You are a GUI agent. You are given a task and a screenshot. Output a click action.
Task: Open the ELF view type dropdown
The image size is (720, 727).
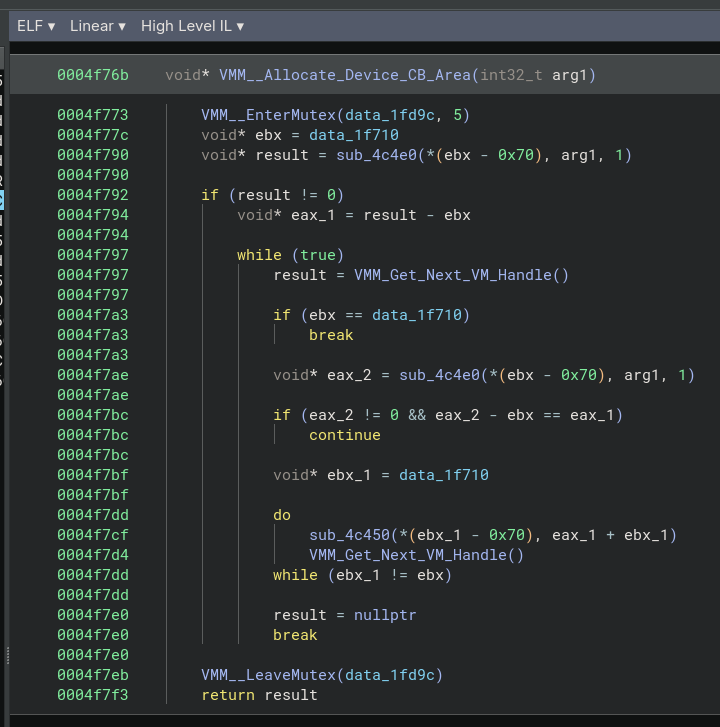click(x=35, y=26)
